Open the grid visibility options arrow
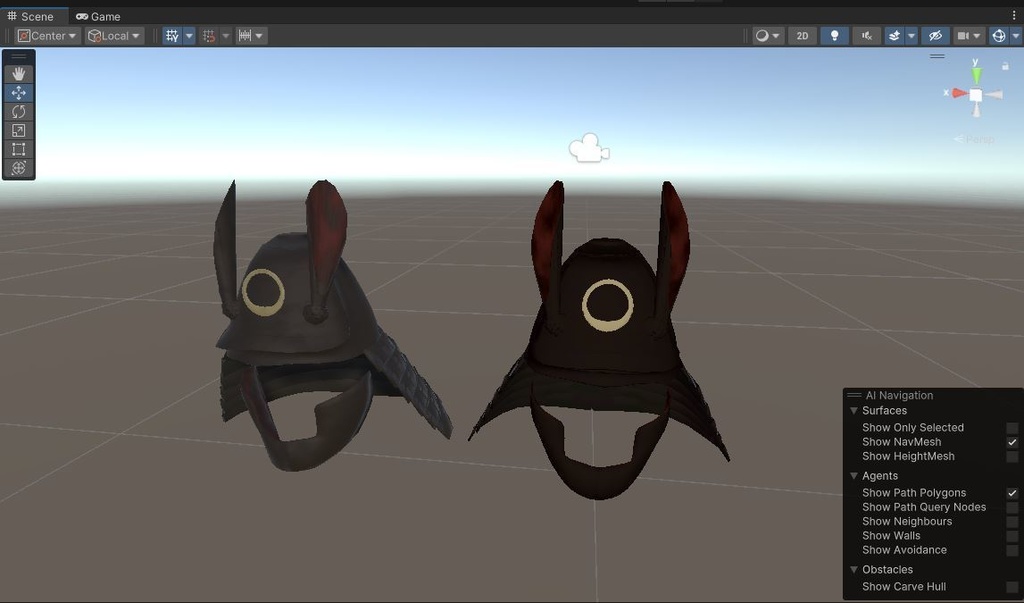 point(189,36)
